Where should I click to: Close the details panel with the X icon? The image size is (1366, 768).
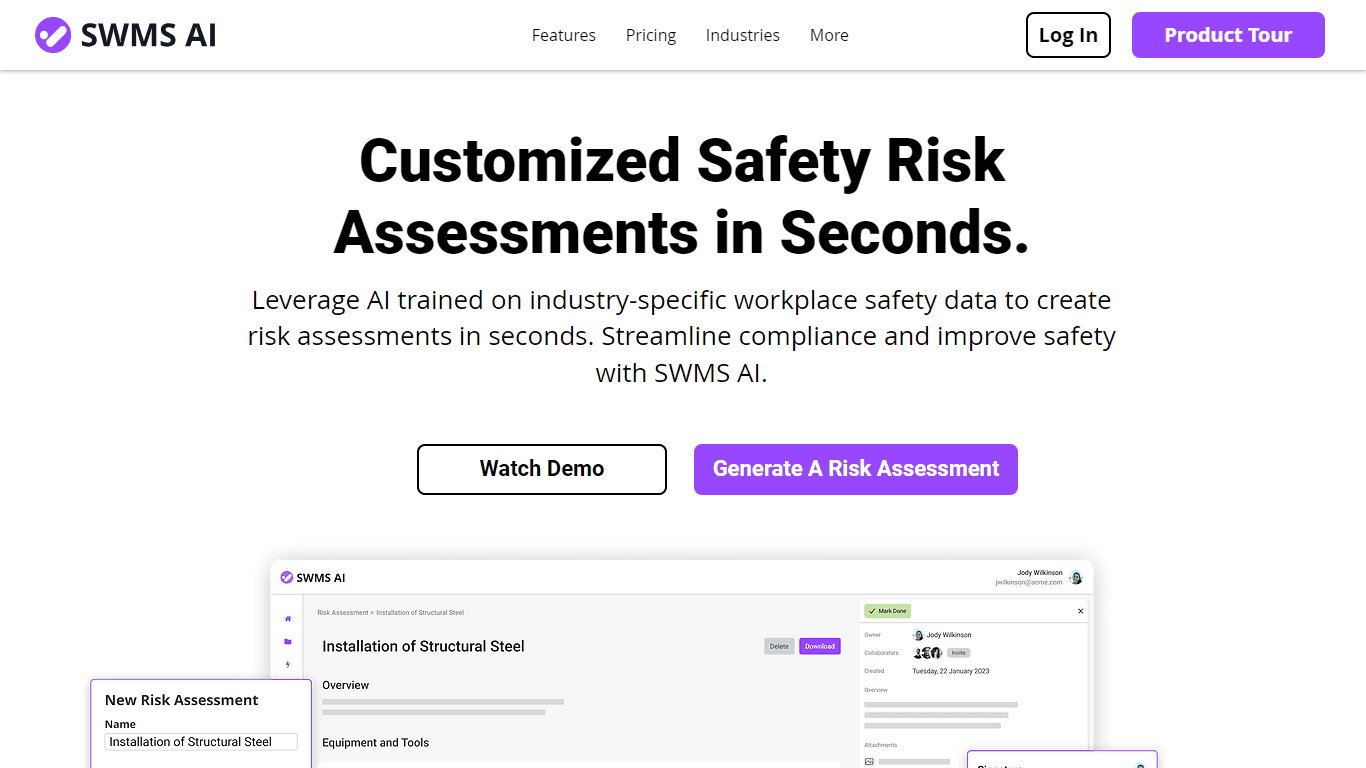pyautogui.click(x=1080, y=611)
